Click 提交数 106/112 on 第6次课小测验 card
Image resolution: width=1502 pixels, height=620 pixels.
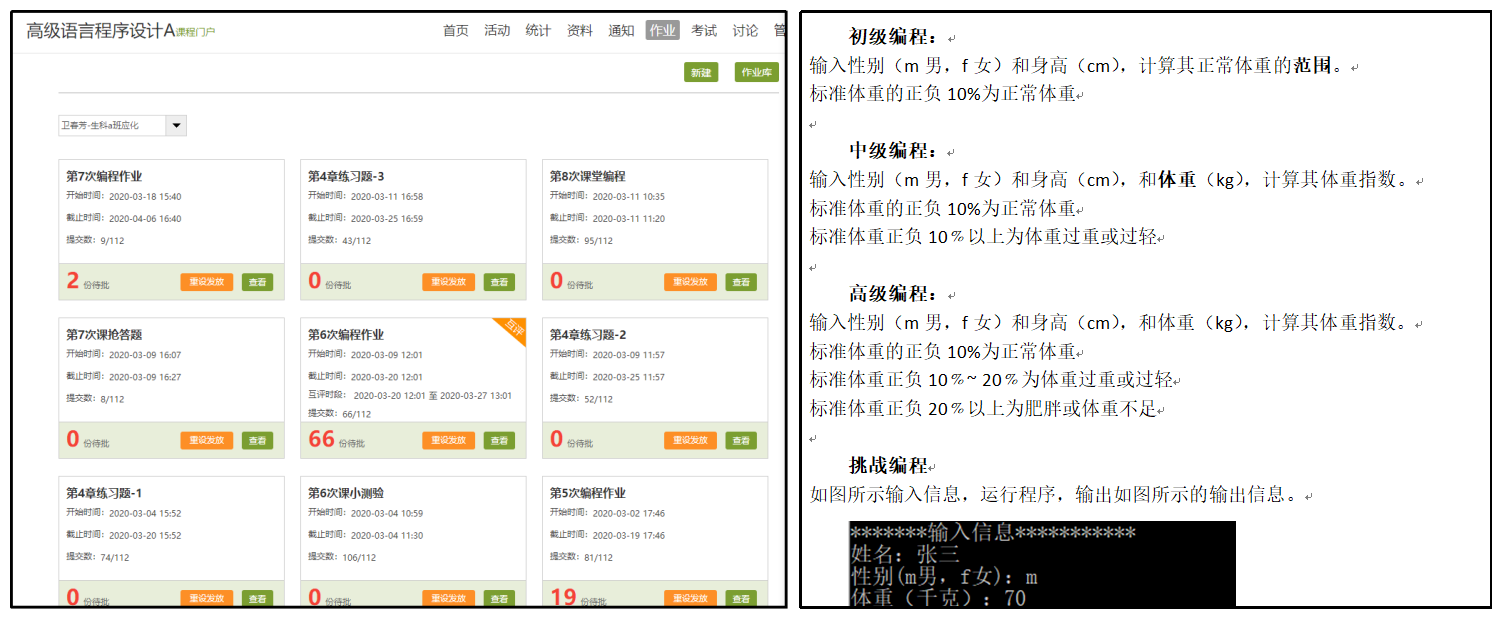(342, 557)
